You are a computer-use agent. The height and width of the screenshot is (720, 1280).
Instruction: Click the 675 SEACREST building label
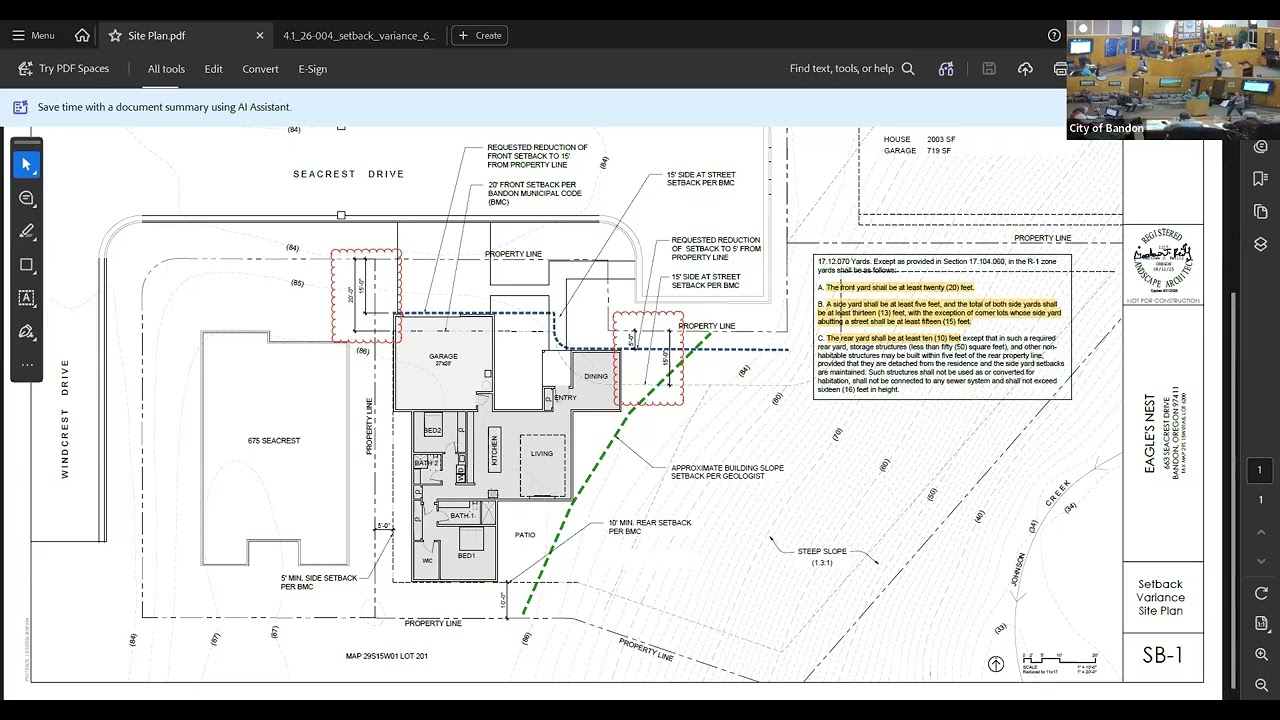pos(274,441)
